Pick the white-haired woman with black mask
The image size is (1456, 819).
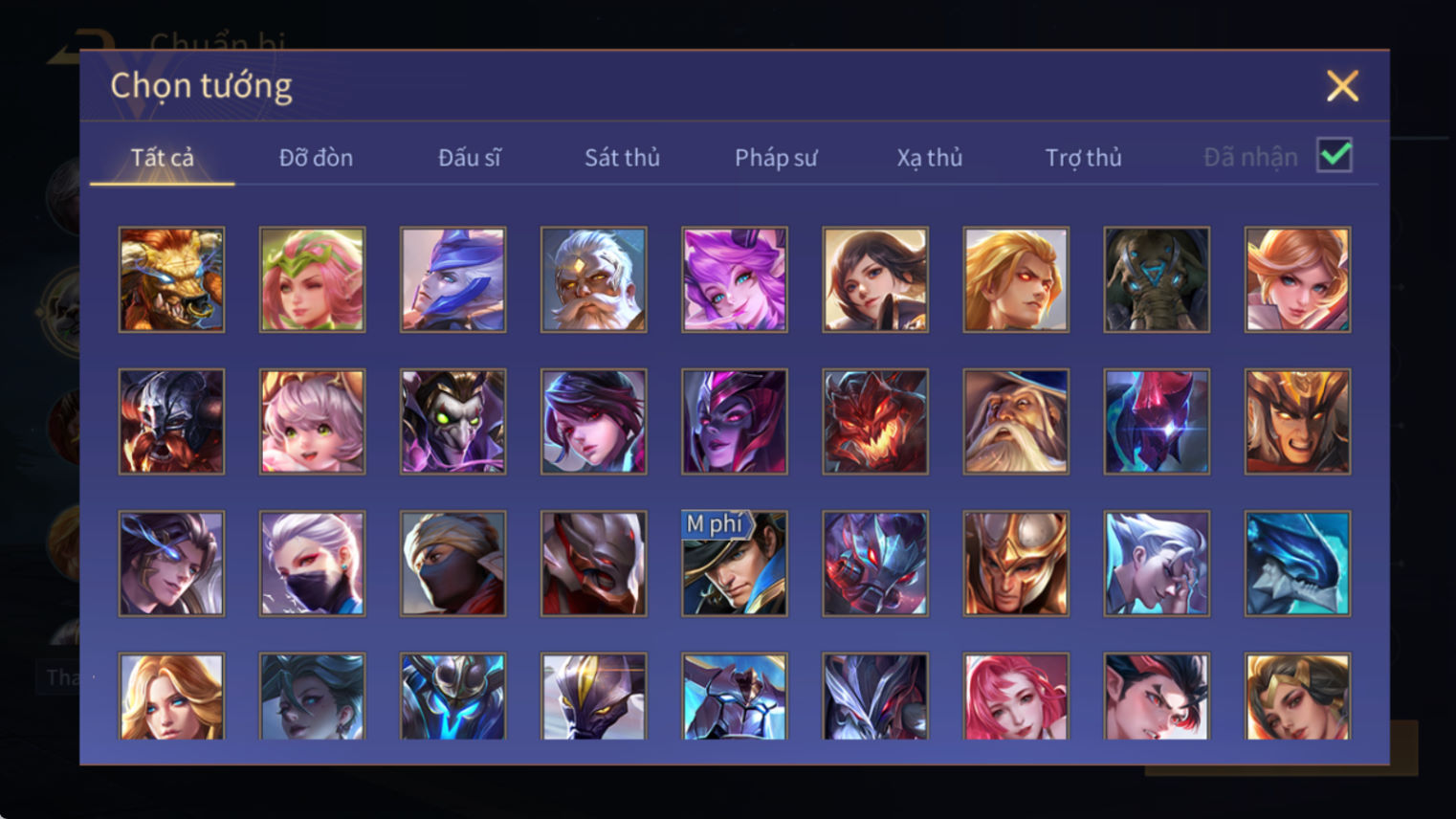(x=312, y=564)
